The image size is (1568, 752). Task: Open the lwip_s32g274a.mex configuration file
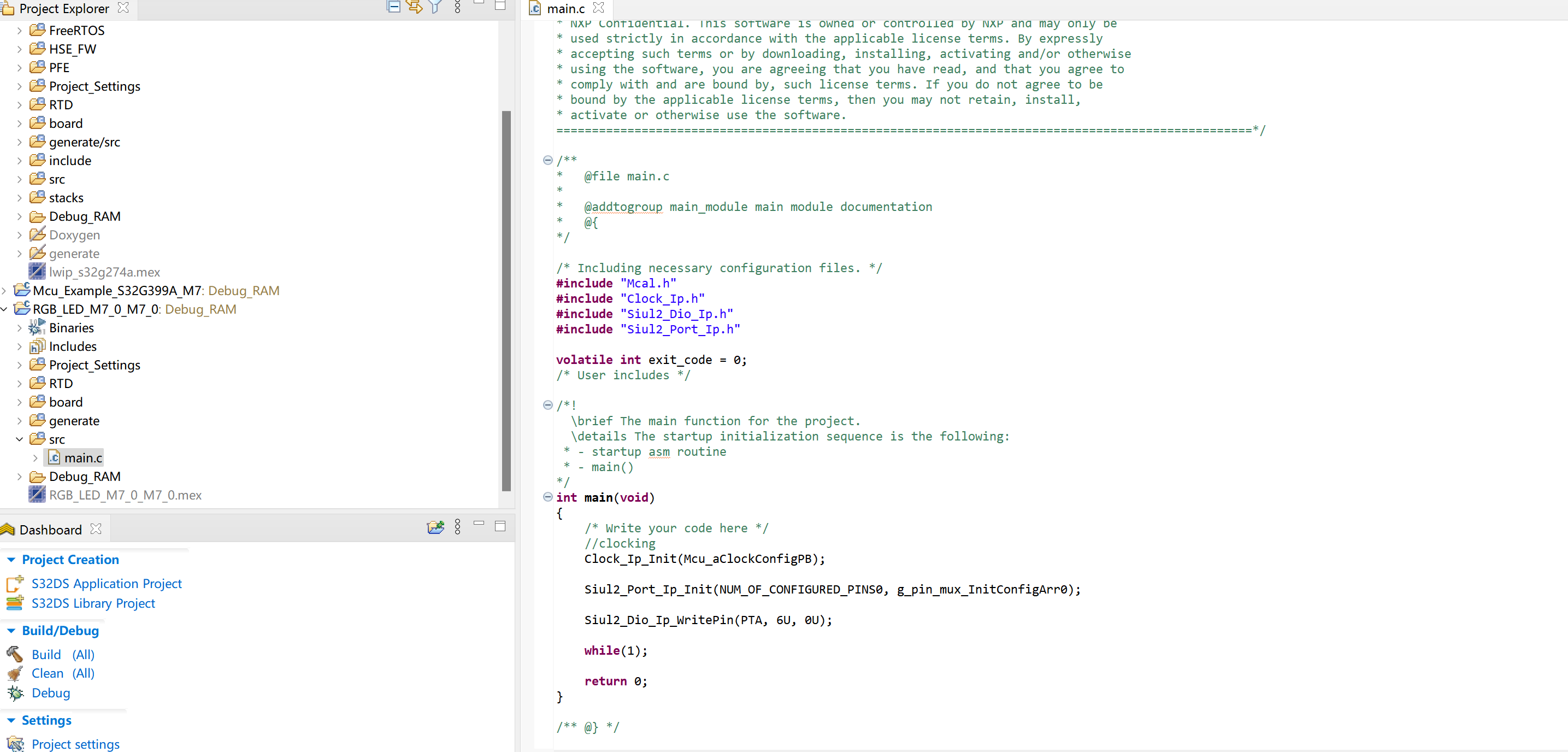(104, 272)
